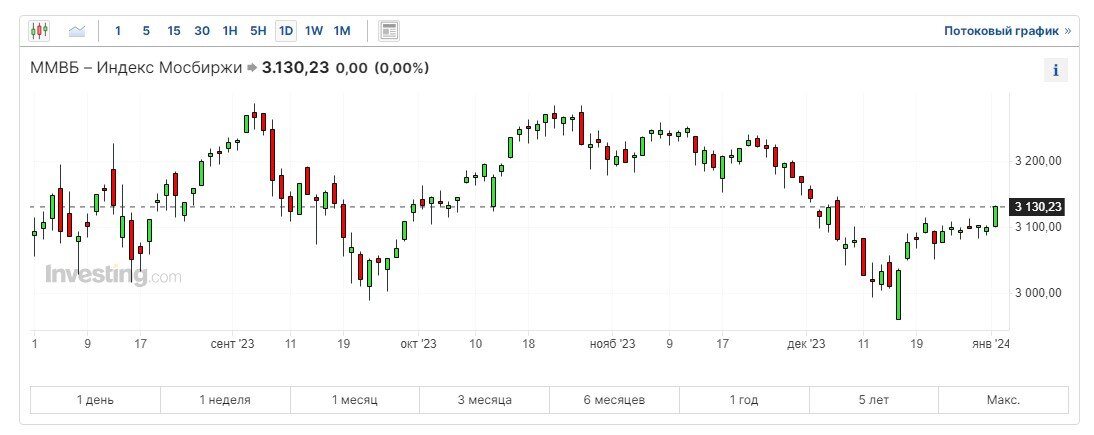
Task: Click the 0,00 (0,00%) change value
Action: [x=382, y=68]
